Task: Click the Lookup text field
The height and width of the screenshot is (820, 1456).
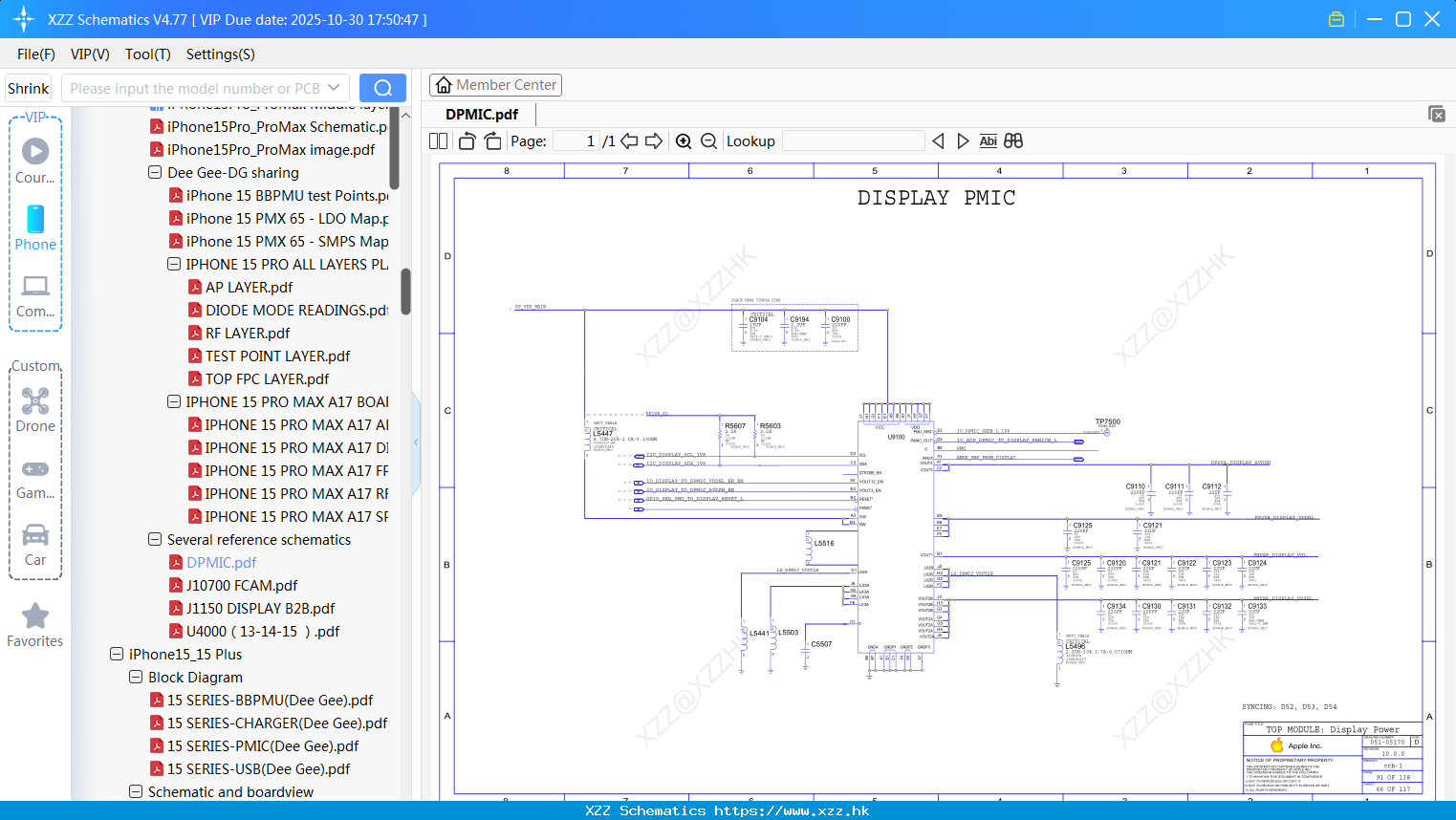Action: coord(854,140)
